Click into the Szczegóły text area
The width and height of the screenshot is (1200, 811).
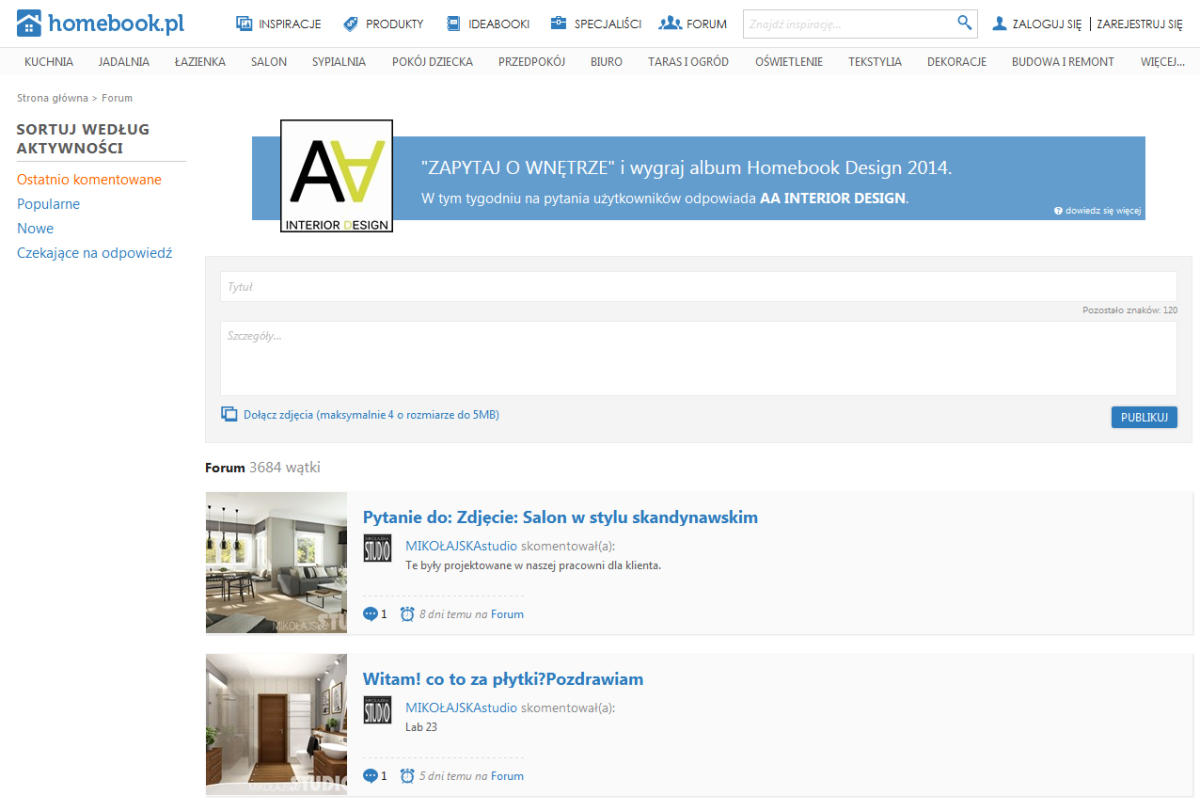698,358
